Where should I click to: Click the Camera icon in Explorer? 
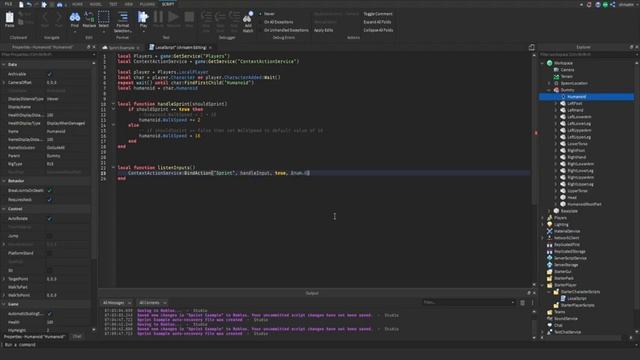point(556,70)
